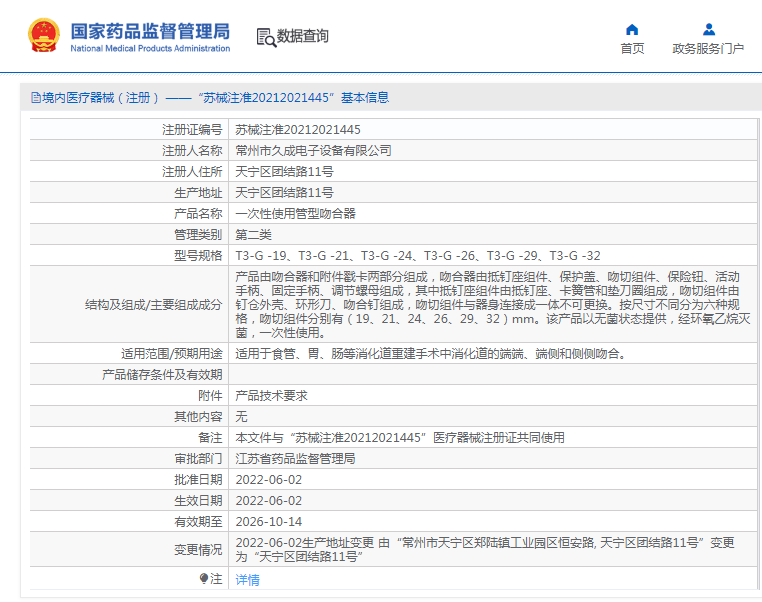Click the 管理类别 label
Image resolution: width=762 pixels, height=602 pixels.
tap(198, 235)
